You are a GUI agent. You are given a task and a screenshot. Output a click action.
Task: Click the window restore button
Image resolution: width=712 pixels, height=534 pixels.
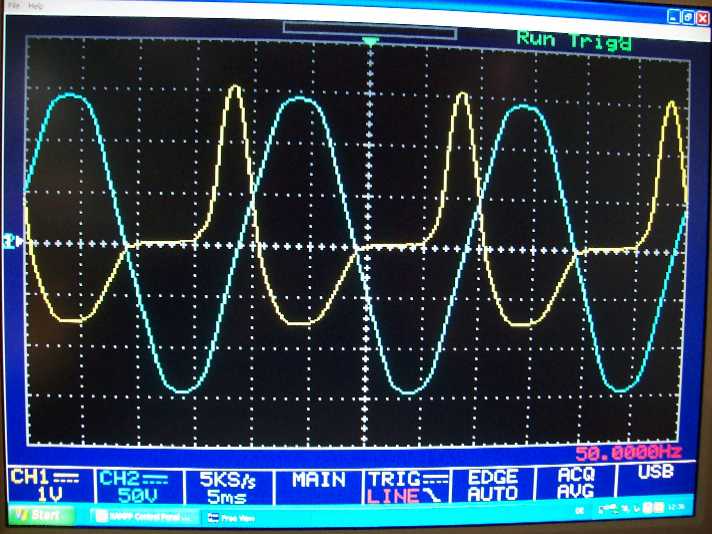(686, 17)
